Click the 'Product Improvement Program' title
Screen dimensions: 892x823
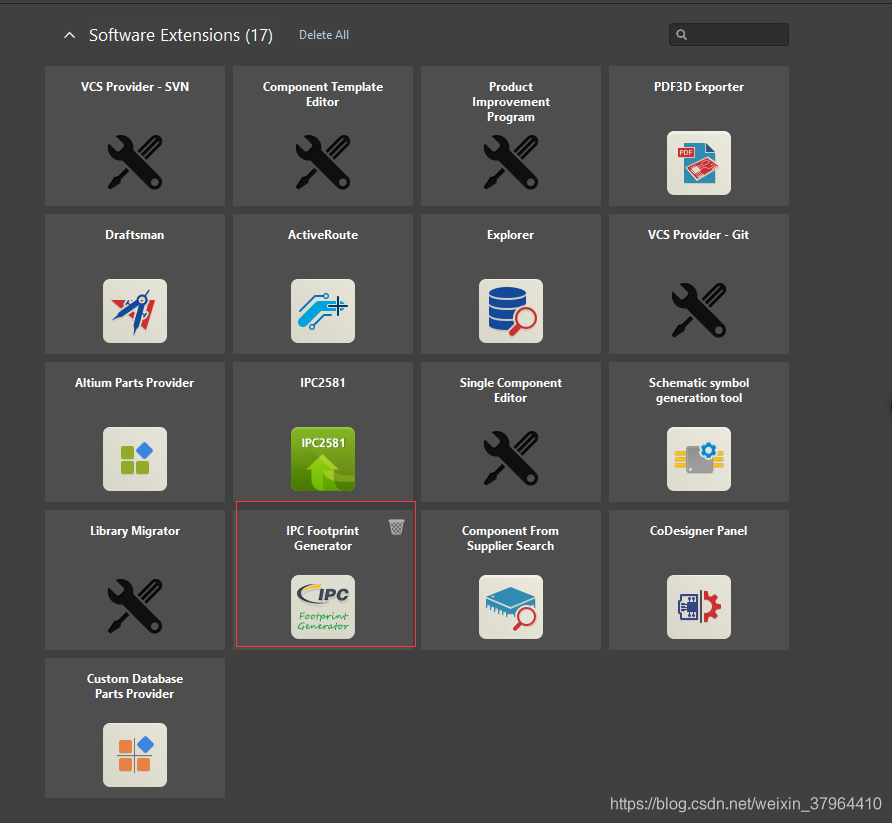511,102
